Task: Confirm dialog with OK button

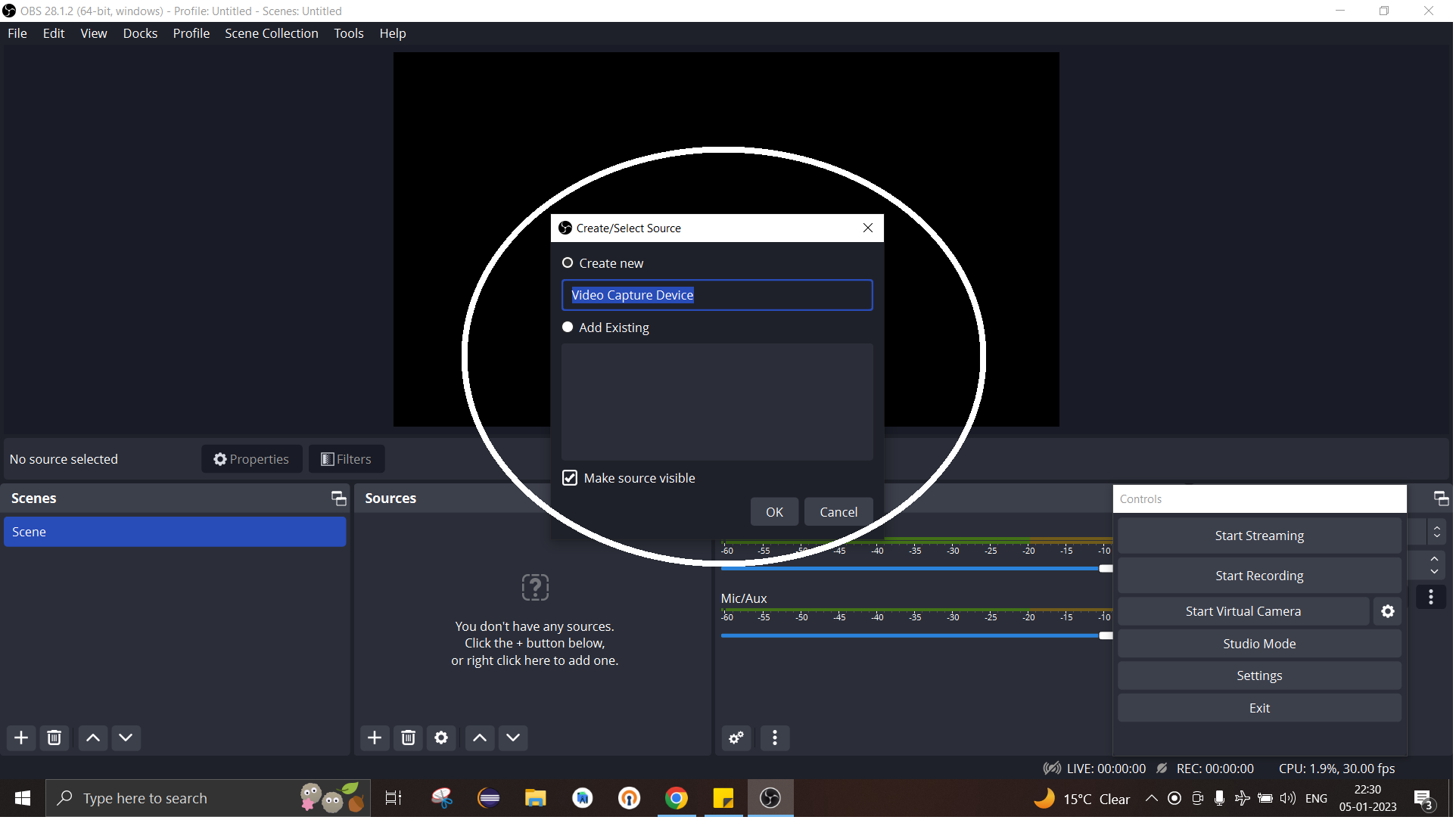Action: pyautogui.click(x=776, y=513)
